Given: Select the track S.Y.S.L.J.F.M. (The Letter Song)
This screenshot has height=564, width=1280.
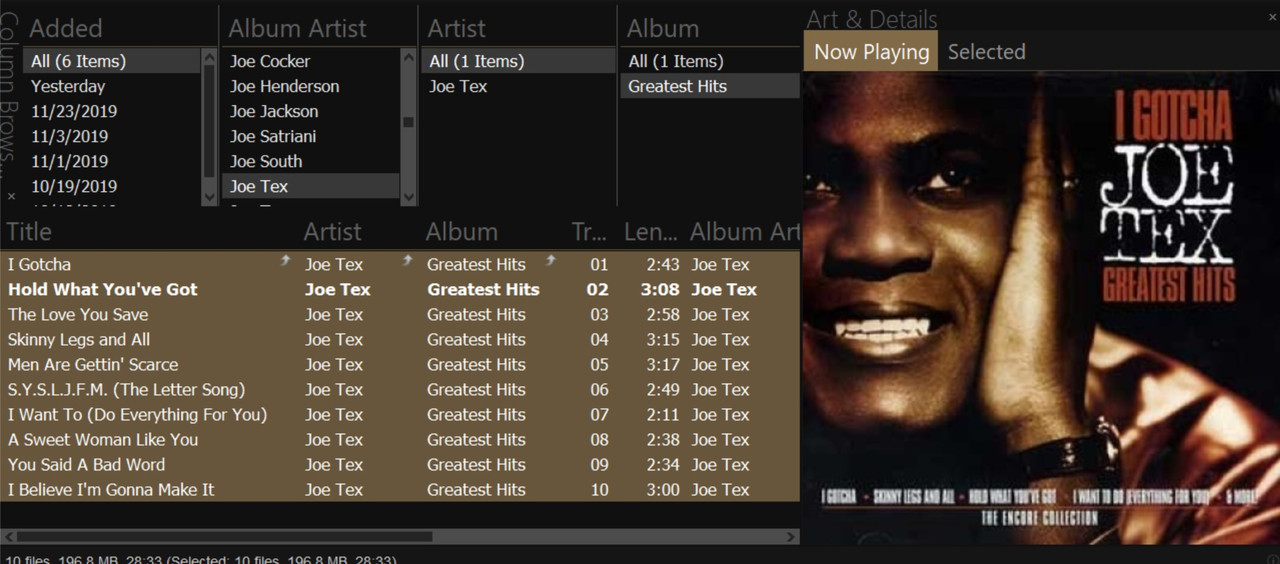Looking at the screenshot, I should click(400, 389).
